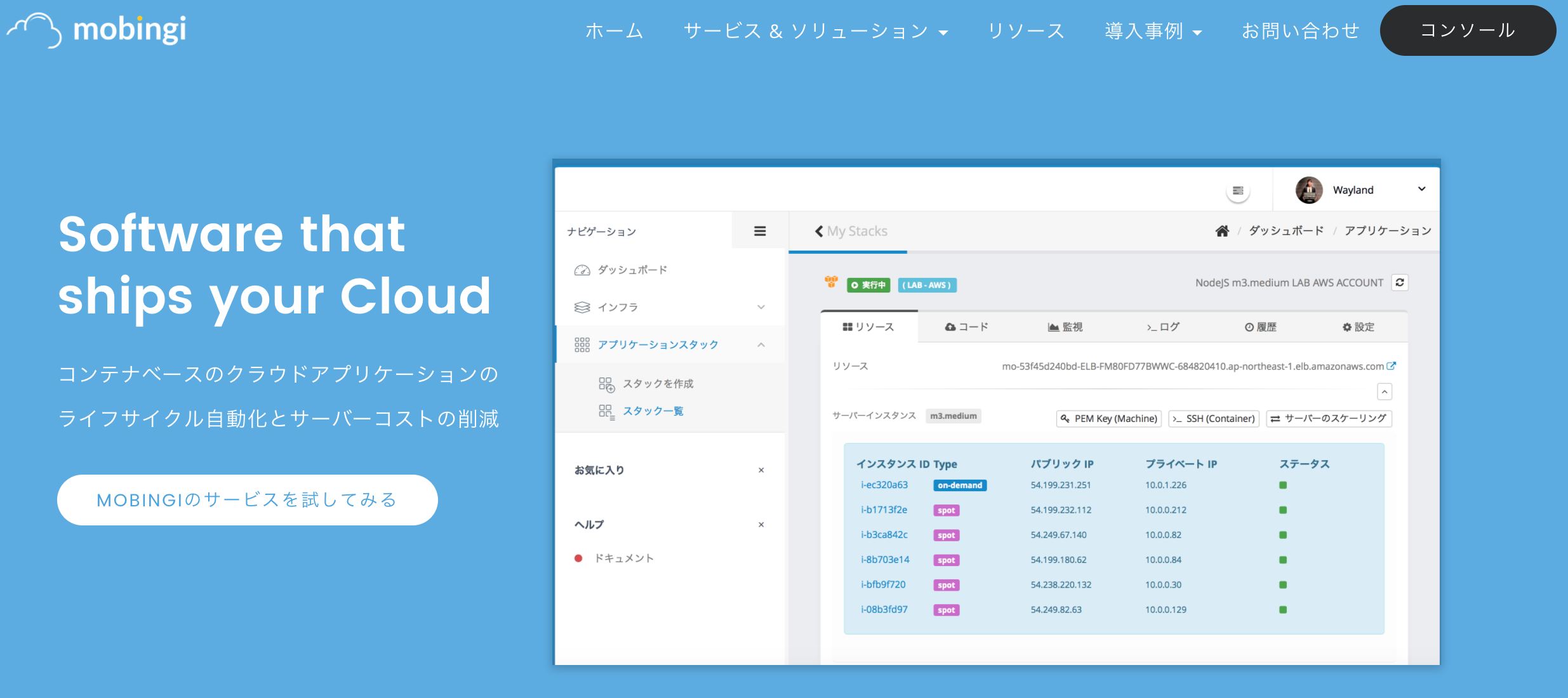Click アプリケーション in the breadcrumb
The width and height of the screenshot is (1568, 698).
[1388, 231]
